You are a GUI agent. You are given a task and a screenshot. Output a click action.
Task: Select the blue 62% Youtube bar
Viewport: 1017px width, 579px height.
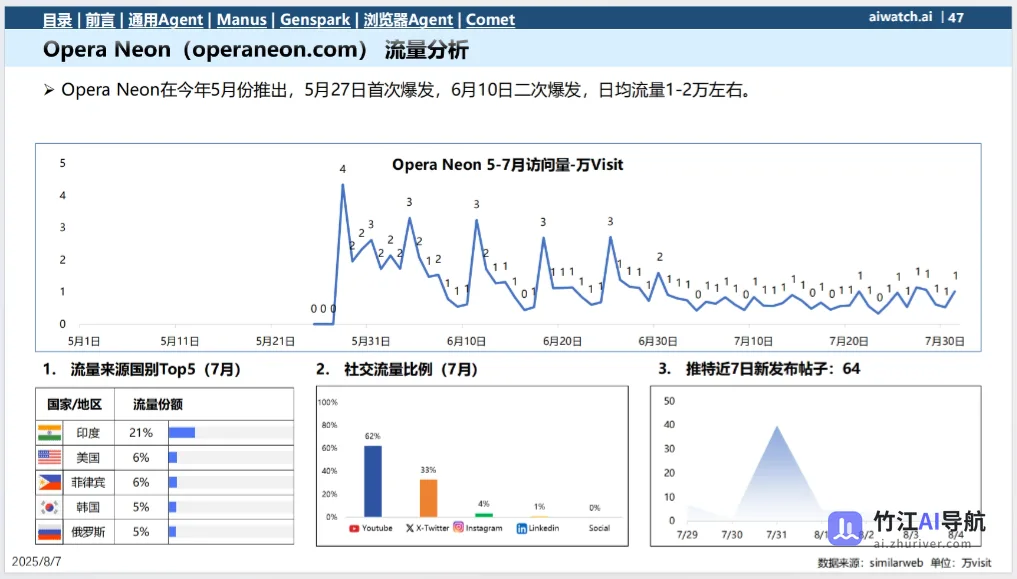pyautogui.click(x=373, y=481)
